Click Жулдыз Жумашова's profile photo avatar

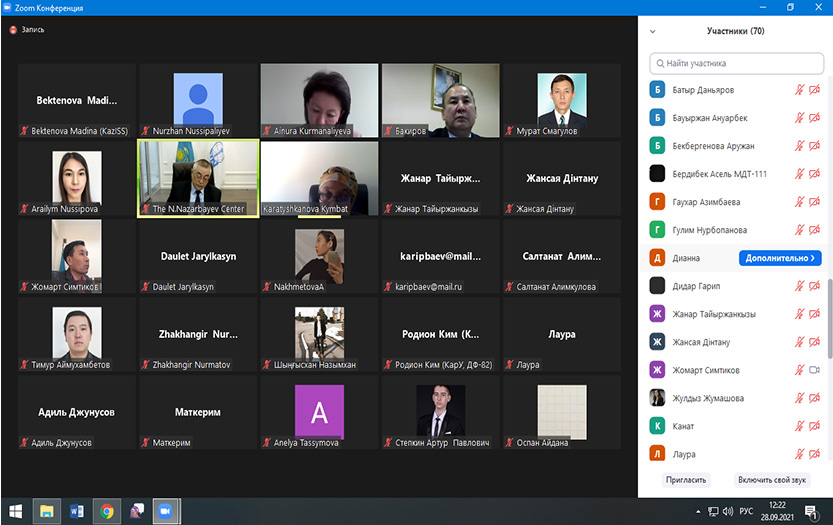[x=657, y=398]
